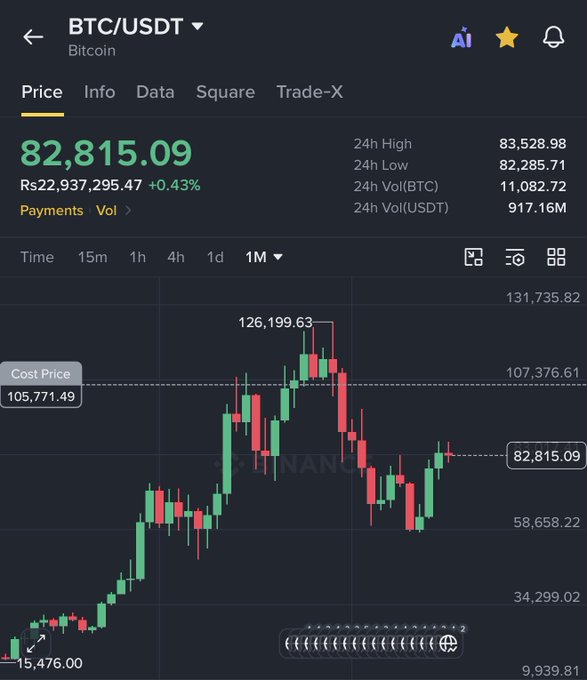This screenshot has width=587, height=680.
Task: Click the globe chart icon near timeline
Action: click(448, 644)
